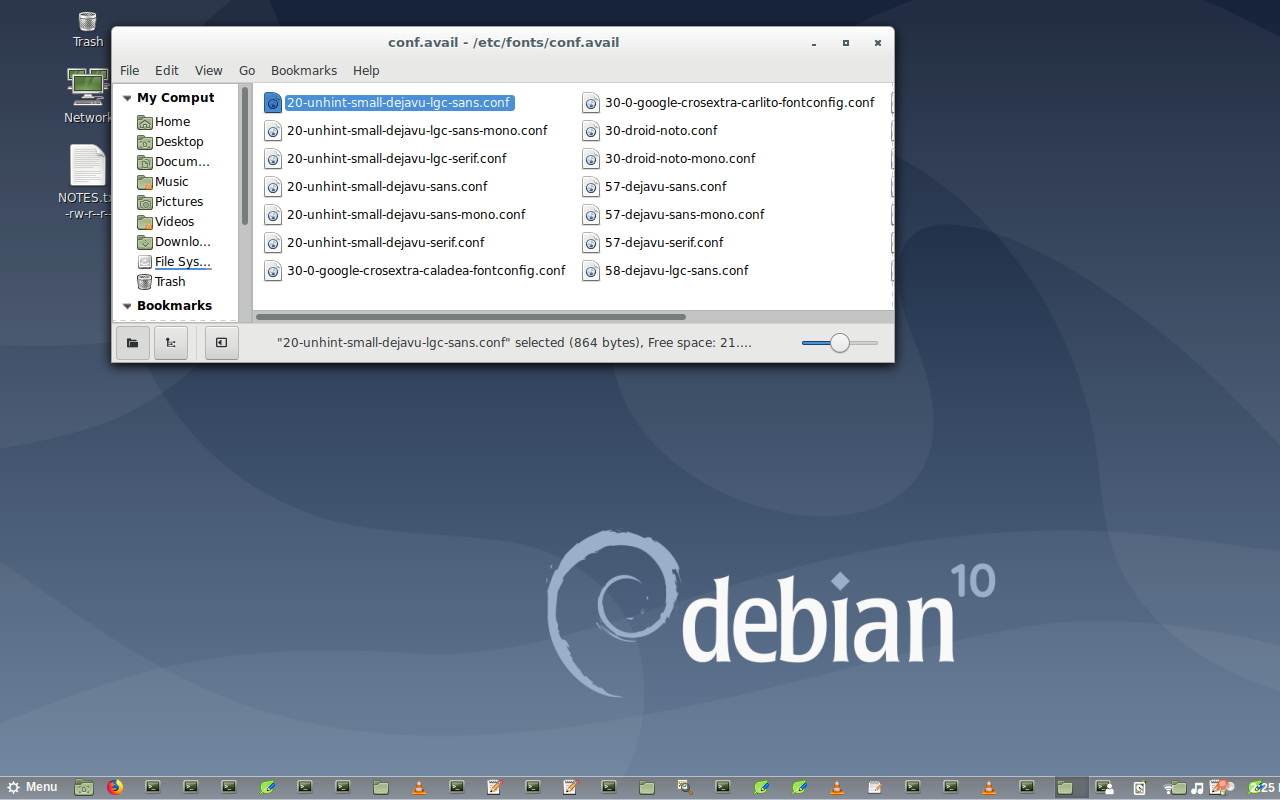1280x800 pixels.
Task: Open the Go menu
Action: pyautogui.click(x=247, y=71)
